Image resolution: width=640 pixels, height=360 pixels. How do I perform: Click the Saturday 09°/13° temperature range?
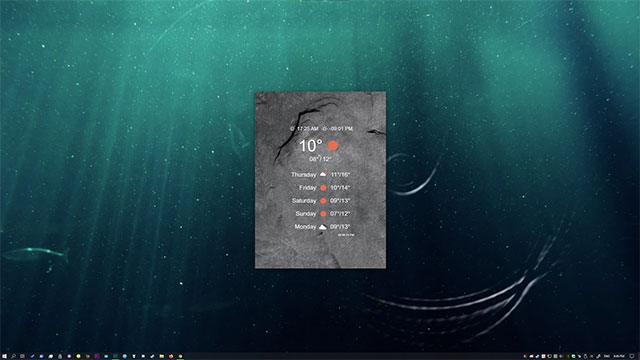click(x=340, y=201)
